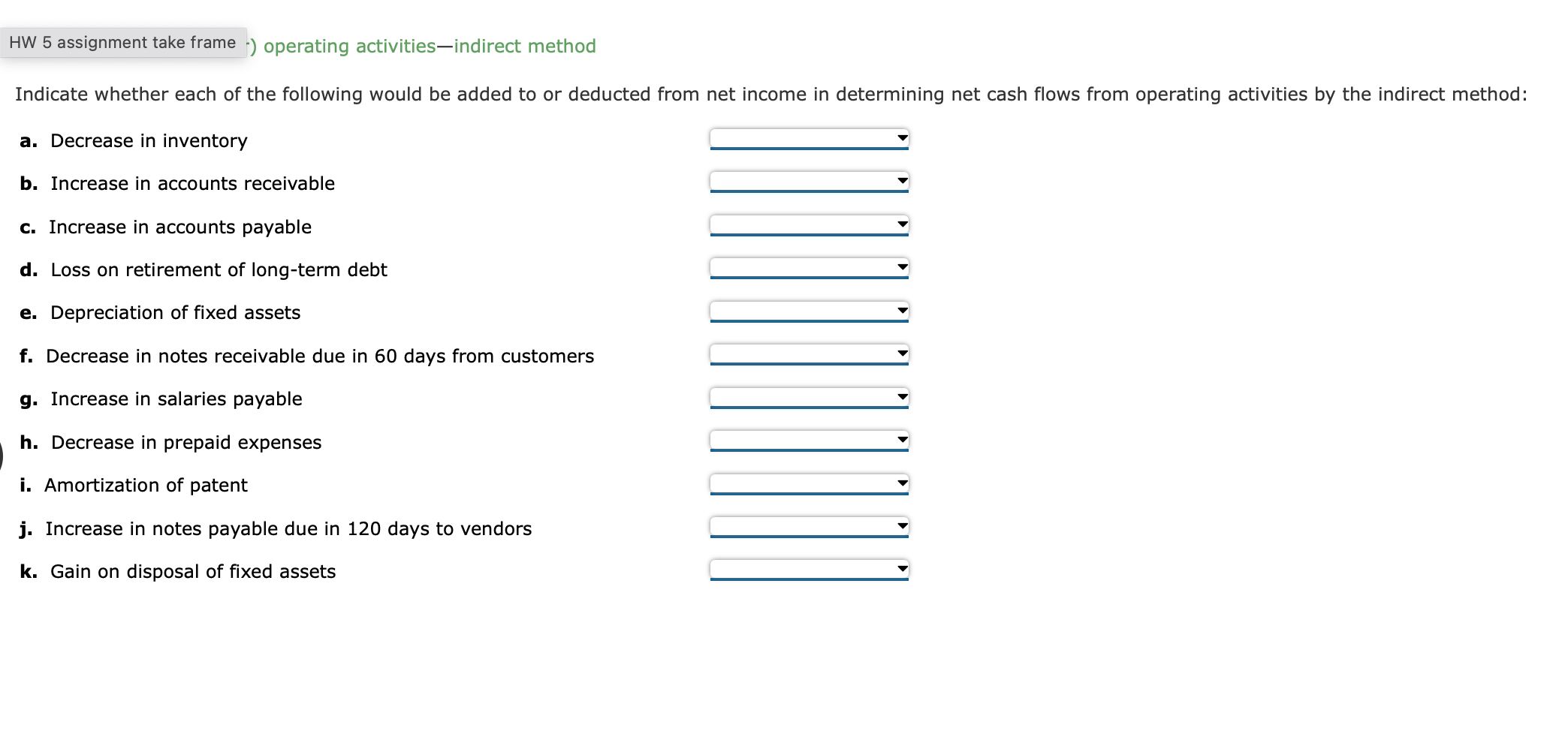Open the dropdown beside Decrease in notes receivable
1568x743 pixels.
tap(807, 353)
